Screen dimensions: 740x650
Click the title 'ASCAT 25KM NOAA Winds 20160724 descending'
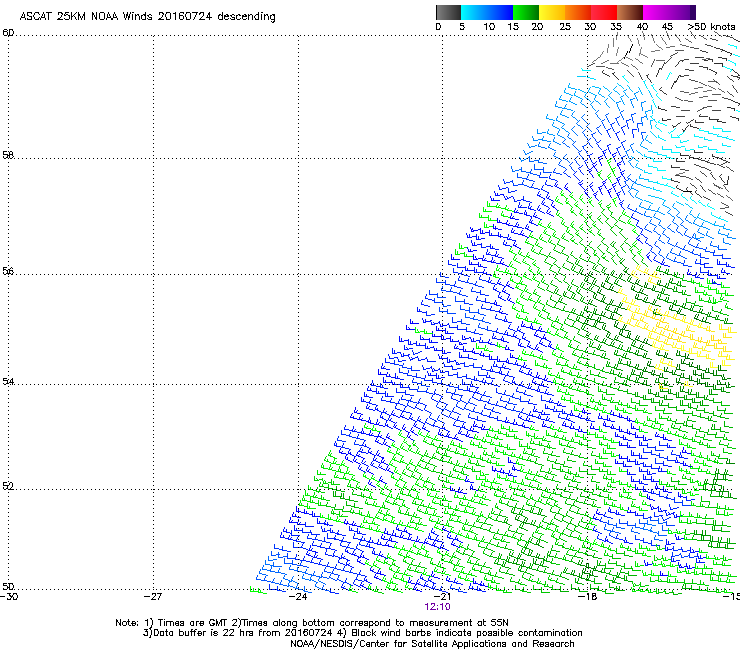point(147,17)
